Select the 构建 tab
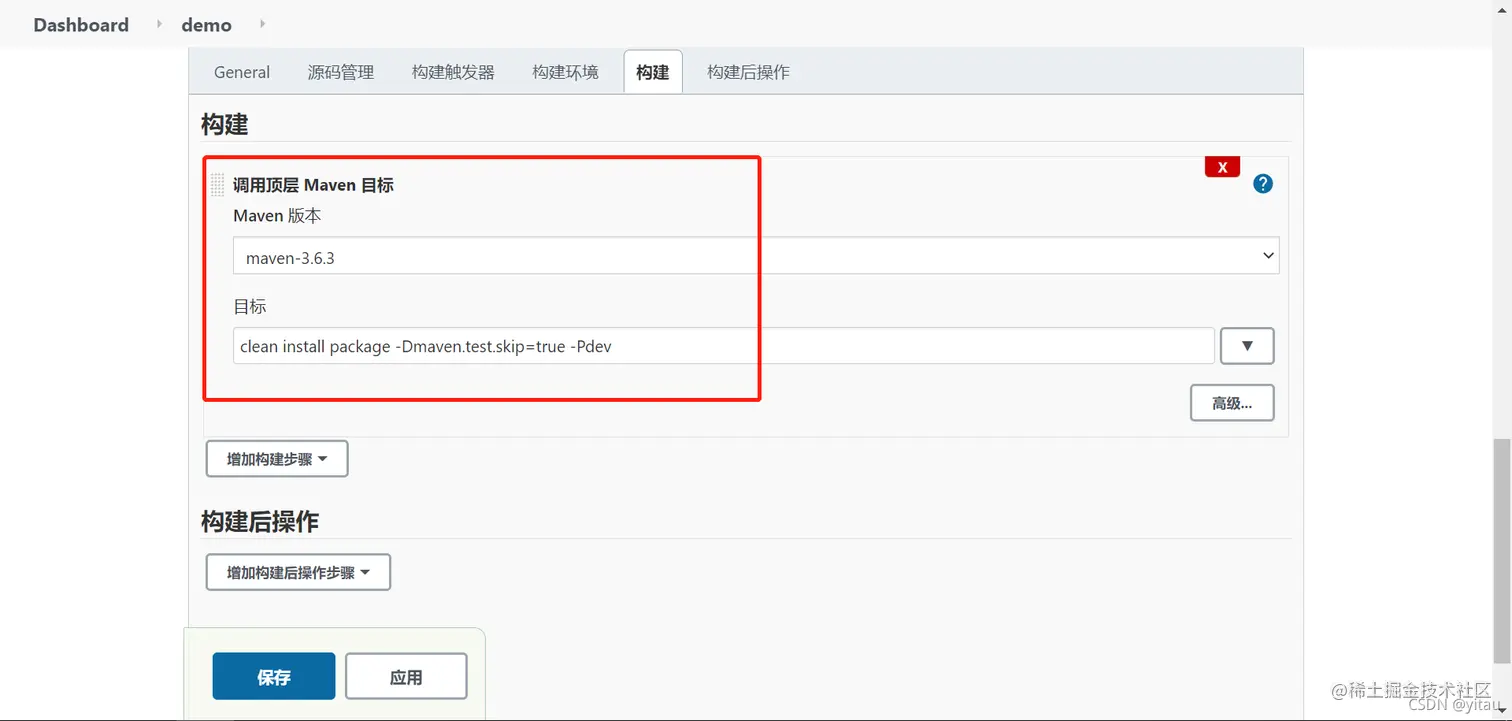1512x721 pixels. pos(653,72)
